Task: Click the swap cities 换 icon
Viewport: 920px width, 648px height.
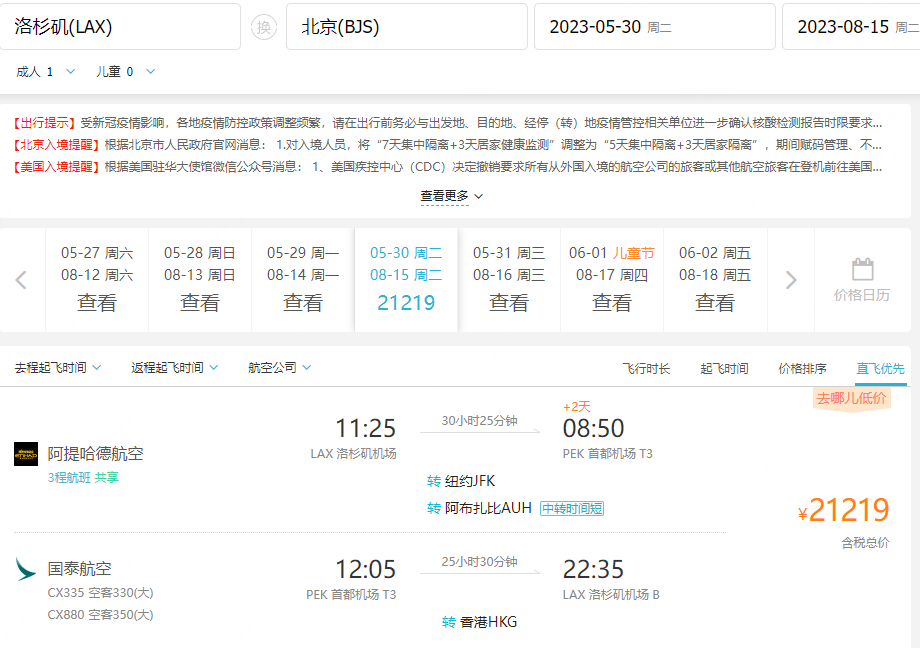Action: click(x=264, y=27)
